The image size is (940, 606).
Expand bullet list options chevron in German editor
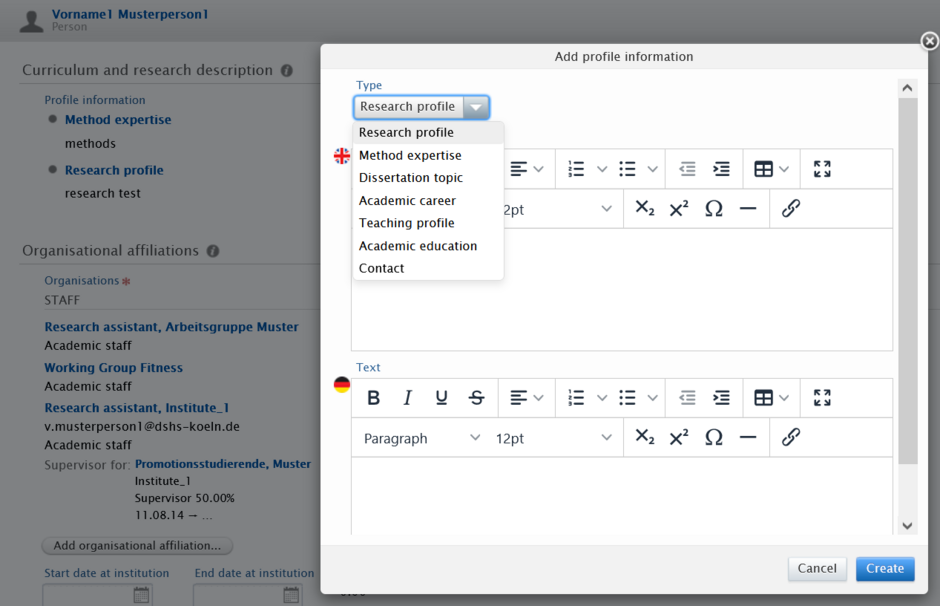pos(653,398)
